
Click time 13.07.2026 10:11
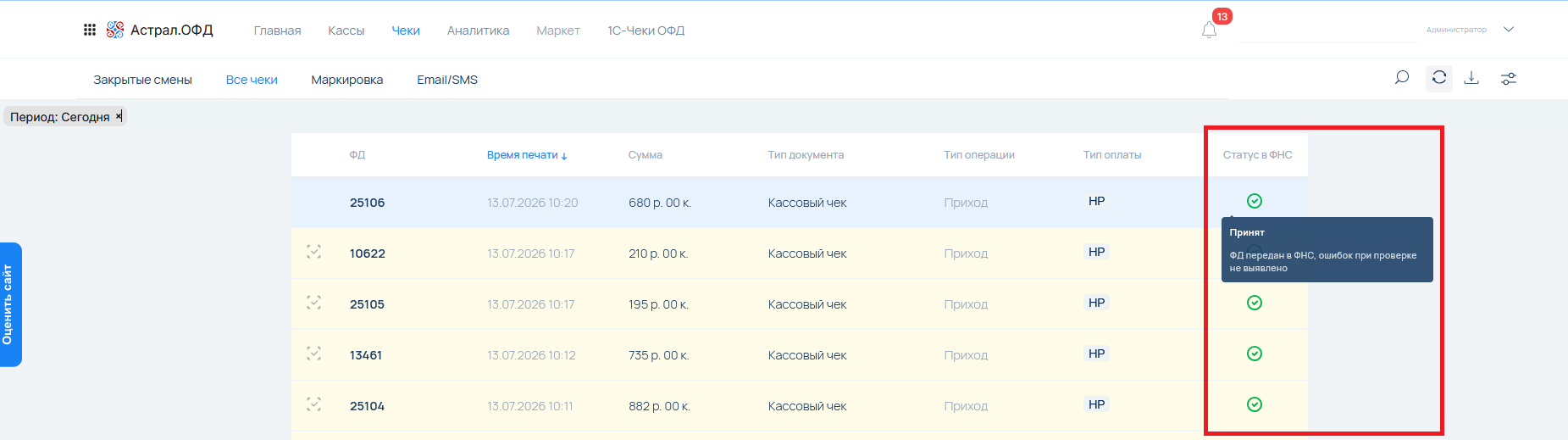pyautogui.click(x=529, y=406)
